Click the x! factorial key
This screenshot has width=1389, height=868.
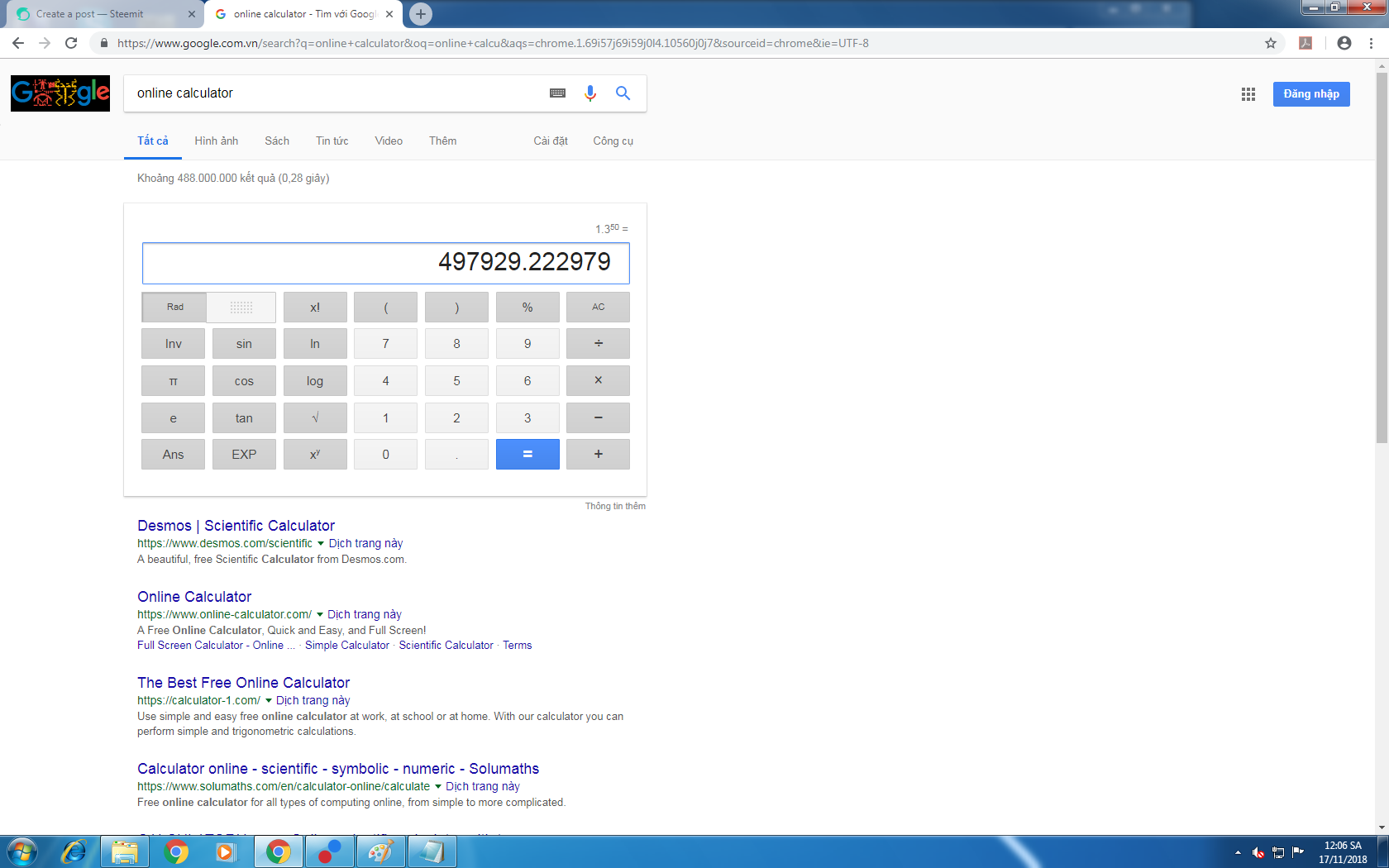pyautogui.click(x=315, y=308)
